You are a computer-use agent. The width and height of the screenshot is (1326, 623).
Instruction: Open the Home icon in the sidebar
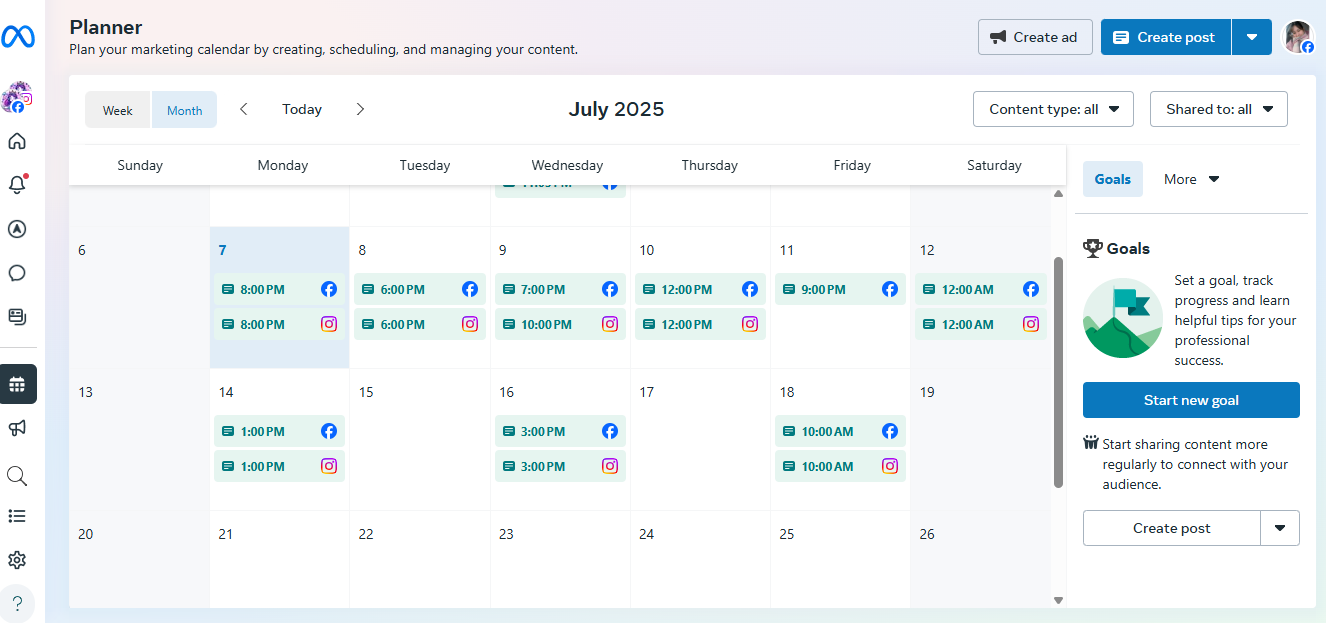pyautogui.click(x=17, y=141)
